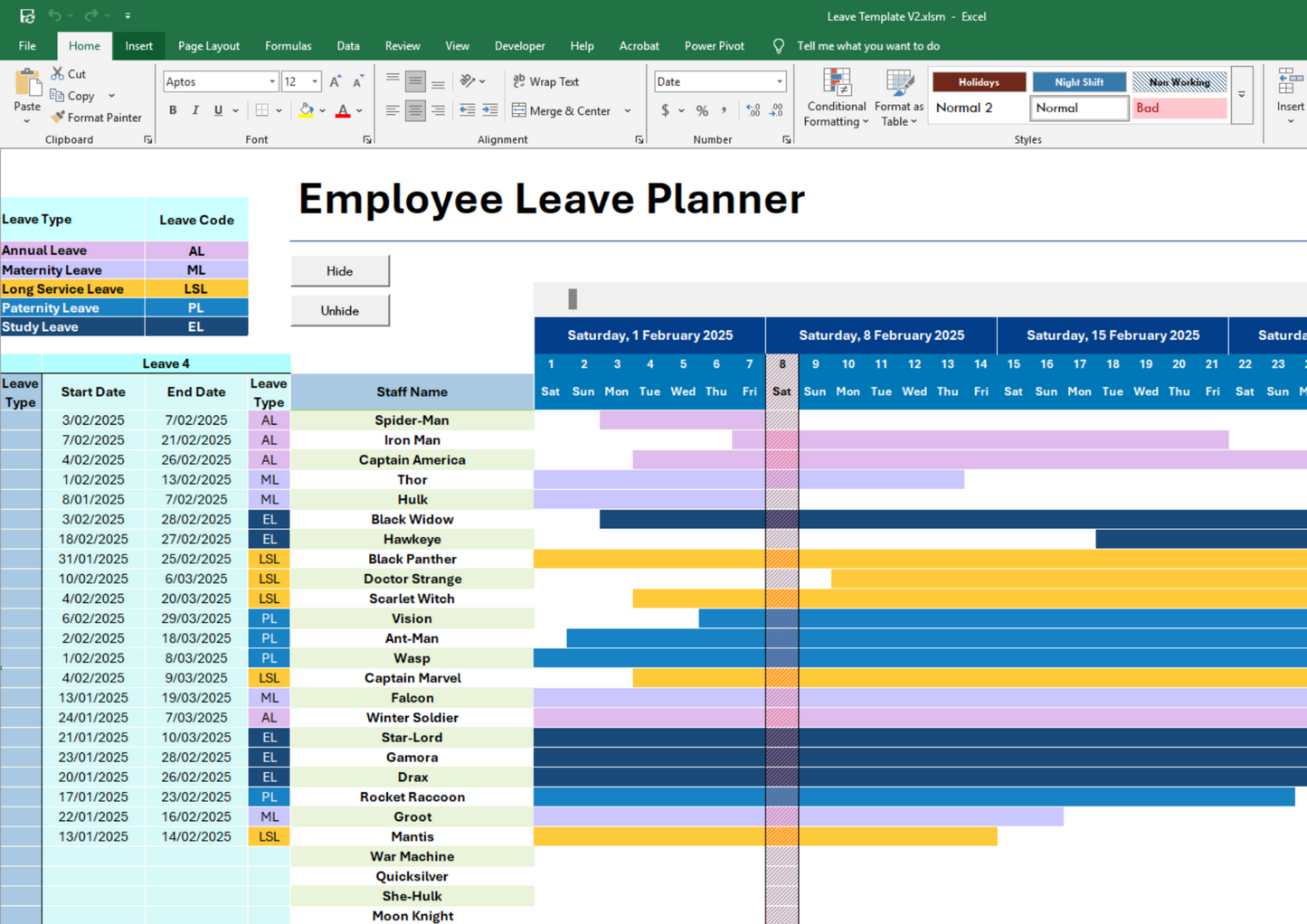The height and width of the screenshot is (924, 1307).
Task: Open the Conditional Formatting icon
Action: pyautogui.click(x=837, y=83)
